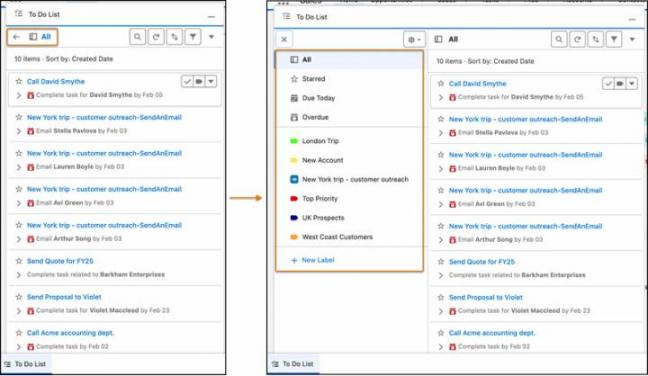Select Starred in the label list
The width and height of the screenshot is (648, 376).
[x=350, y=79]
